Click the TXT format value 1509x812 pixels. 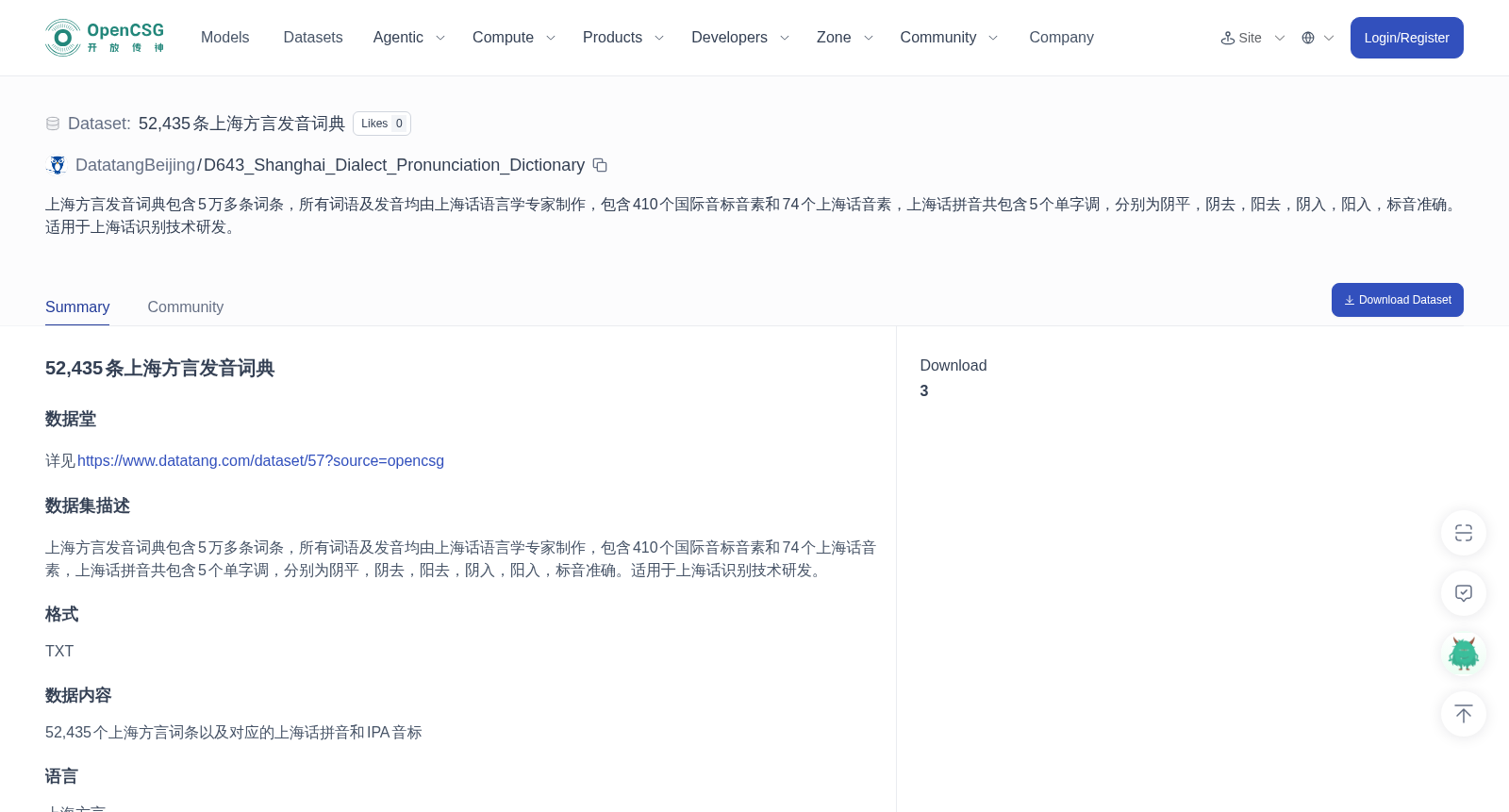[59, 652]
